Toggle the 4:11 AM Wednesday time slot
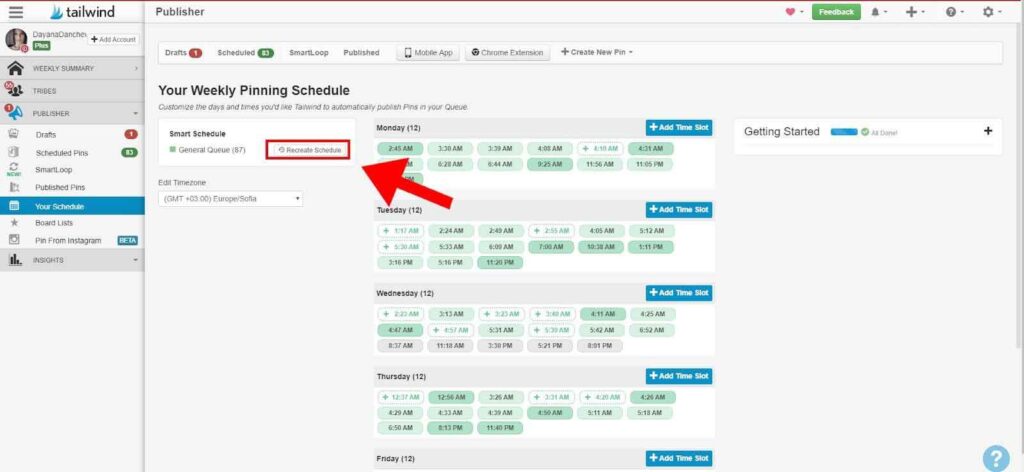This screenshot has width=1024, height=472. click(603, 314)
